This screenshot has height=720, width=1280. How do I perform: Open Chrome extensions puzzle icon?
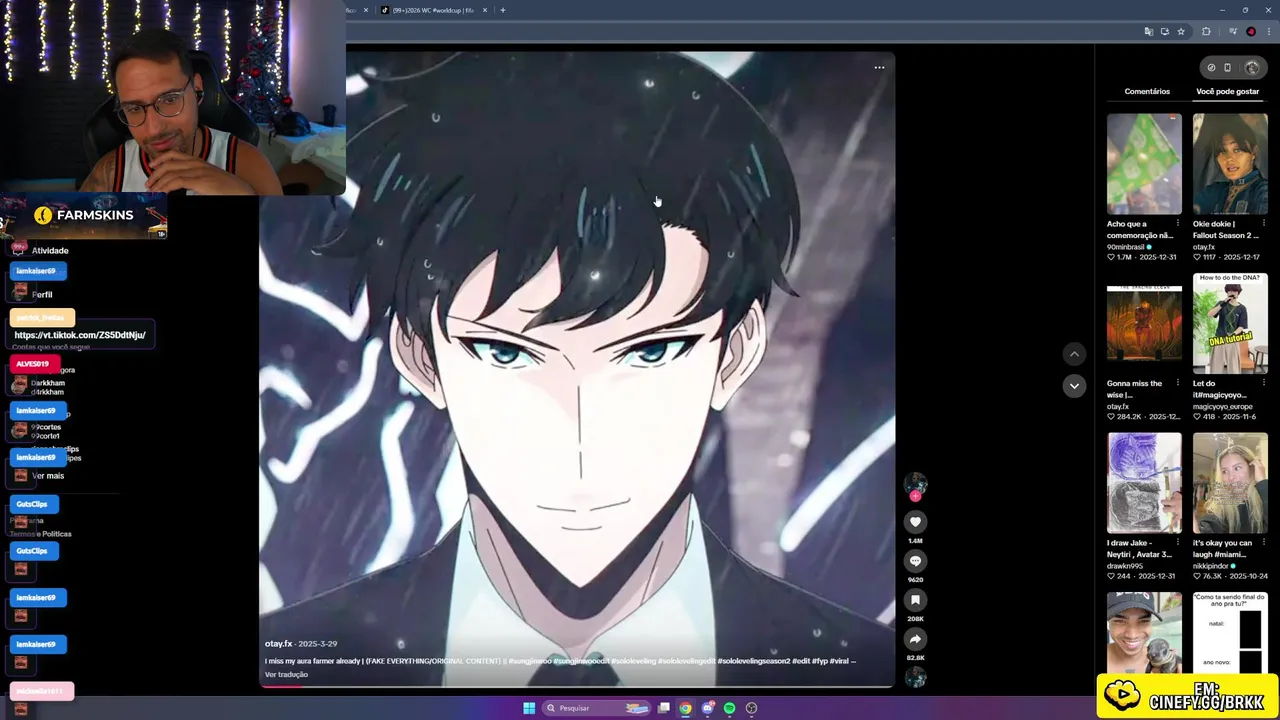point(1206,32)
